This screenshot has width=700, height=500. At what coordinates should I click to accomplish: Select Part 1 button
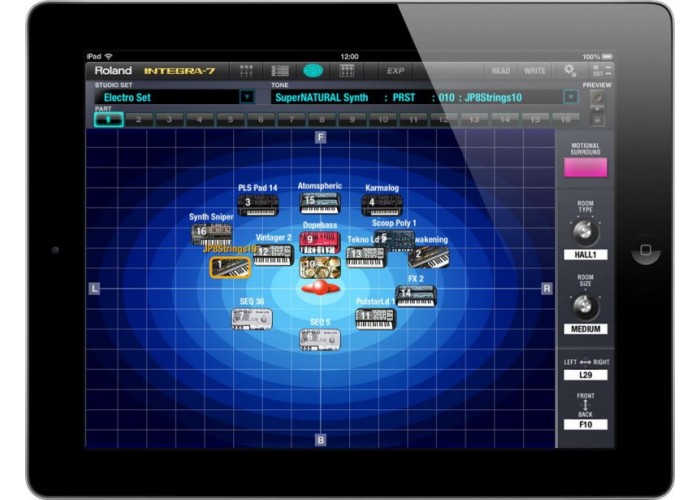(108, 119)
